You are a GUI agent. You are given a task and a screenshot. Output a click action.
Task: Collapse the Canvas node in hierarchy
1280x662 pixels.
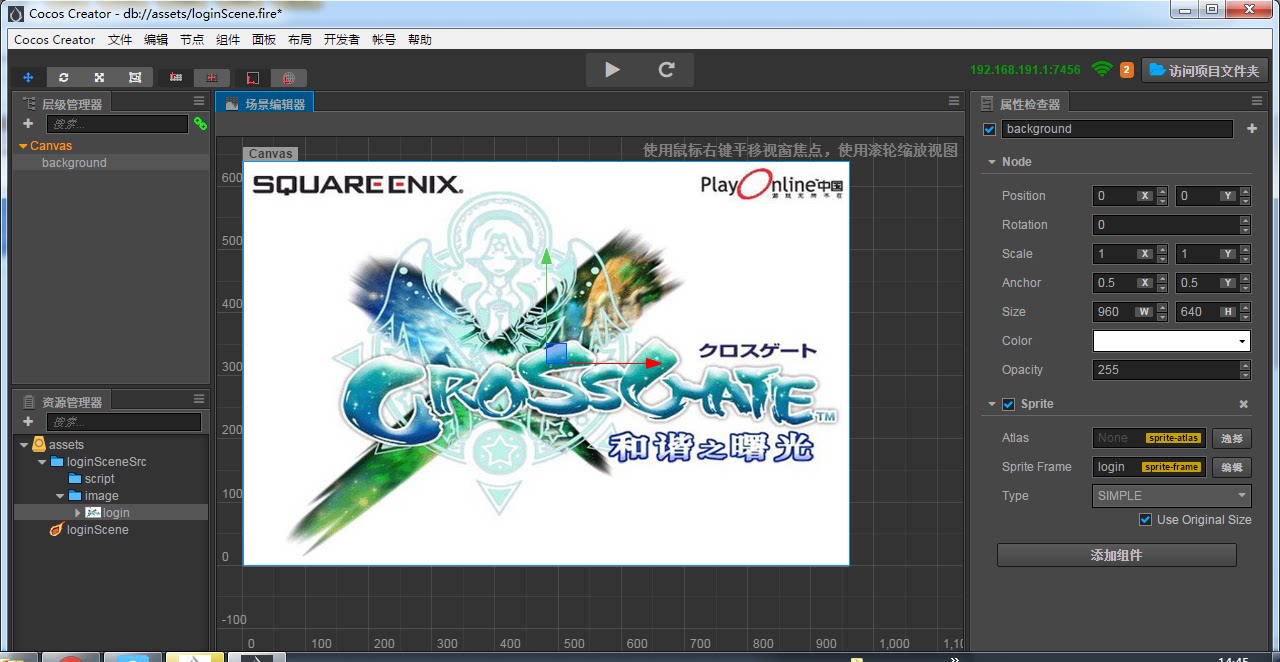click(x=23, y=146)
